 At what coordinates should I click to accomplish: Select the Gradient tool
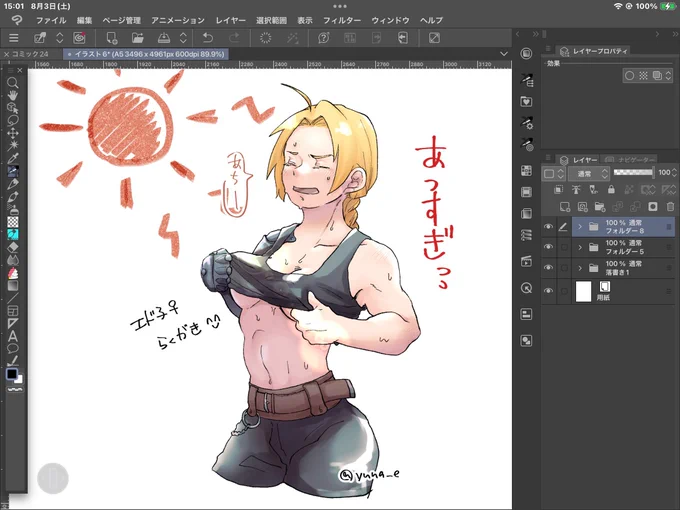13,285
